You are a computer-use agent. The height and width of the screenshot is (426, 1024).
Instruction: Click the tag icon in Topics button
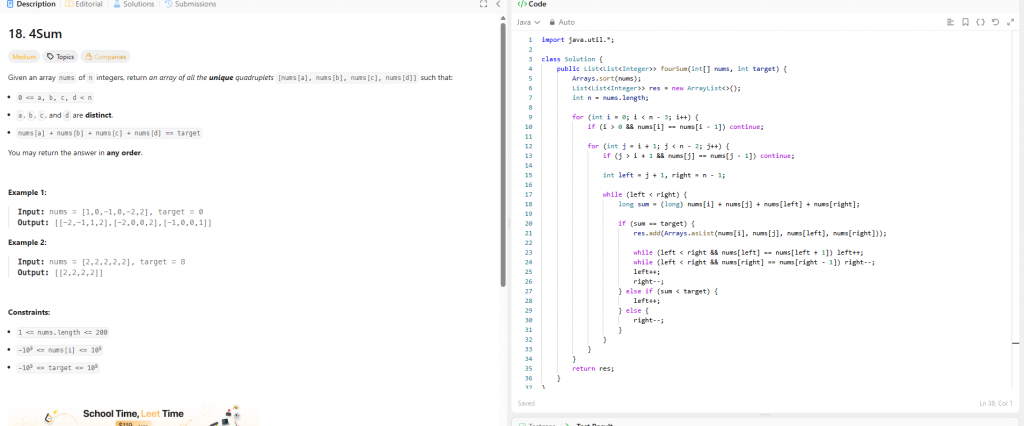click(x=50, y=57)
